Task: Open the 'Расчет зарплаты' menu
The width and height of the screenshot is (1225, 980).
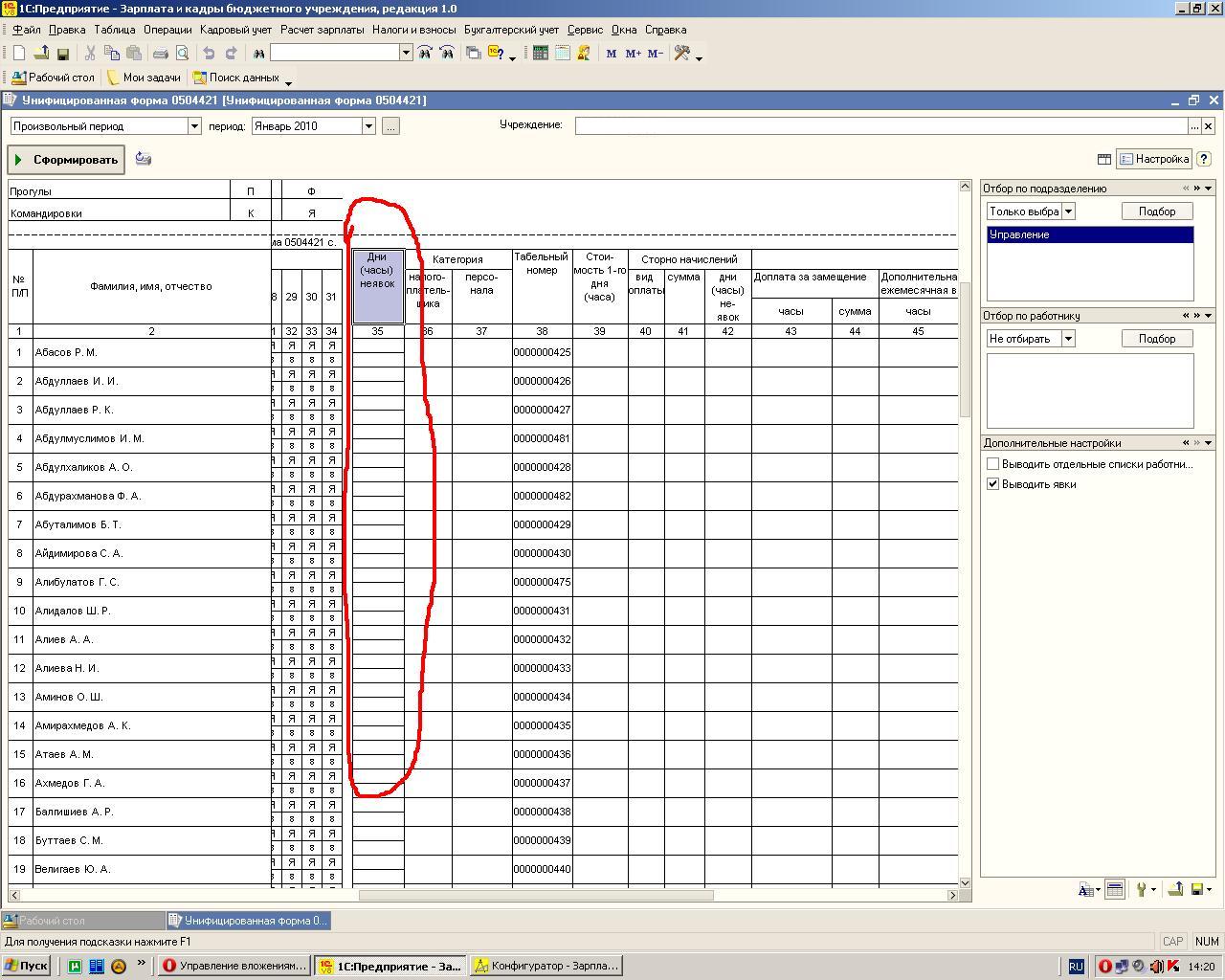Action: pos(322,30)
